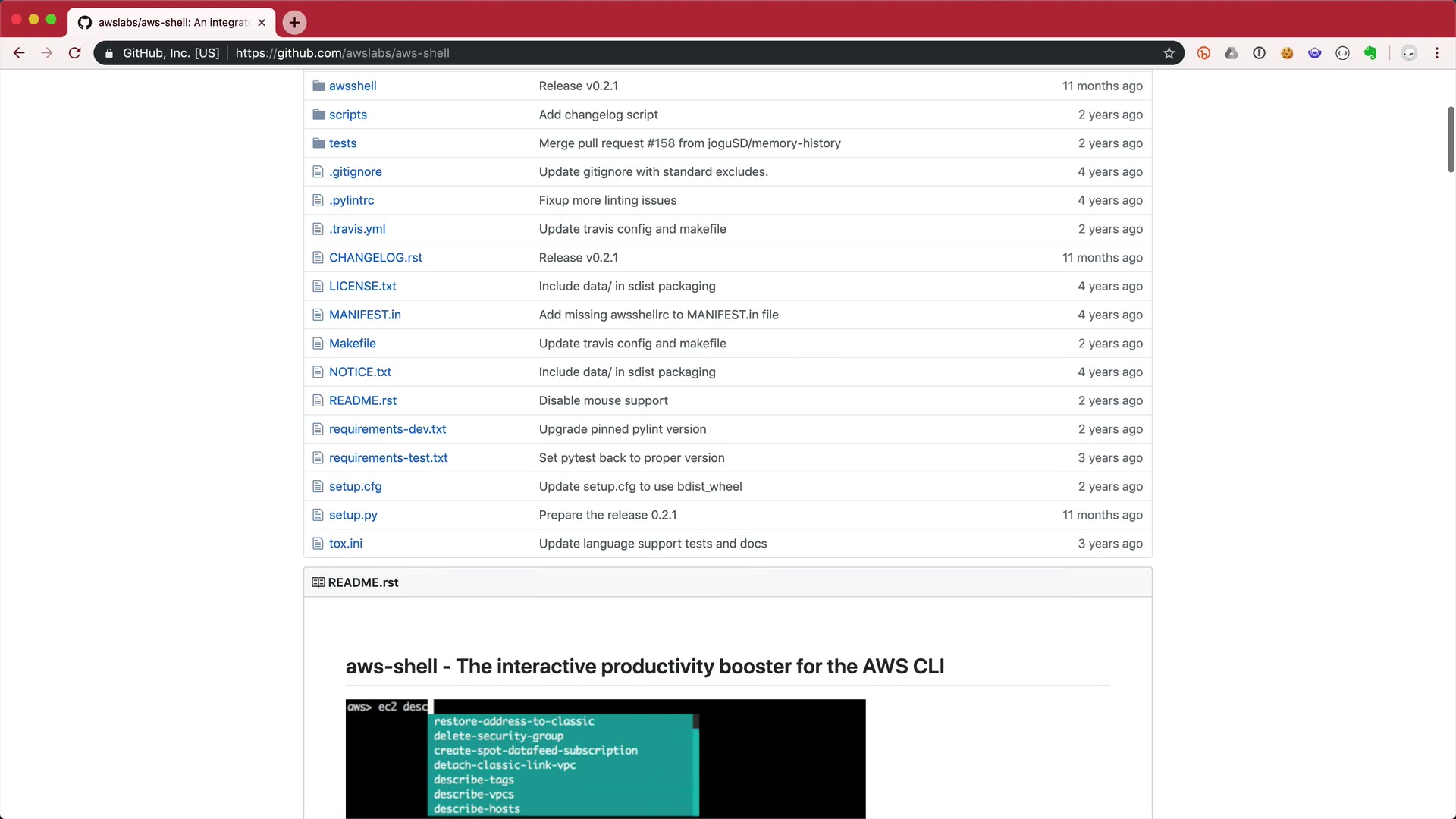Click the browser reload icon
Screen dimensions: 1456x819
point(74,53)
